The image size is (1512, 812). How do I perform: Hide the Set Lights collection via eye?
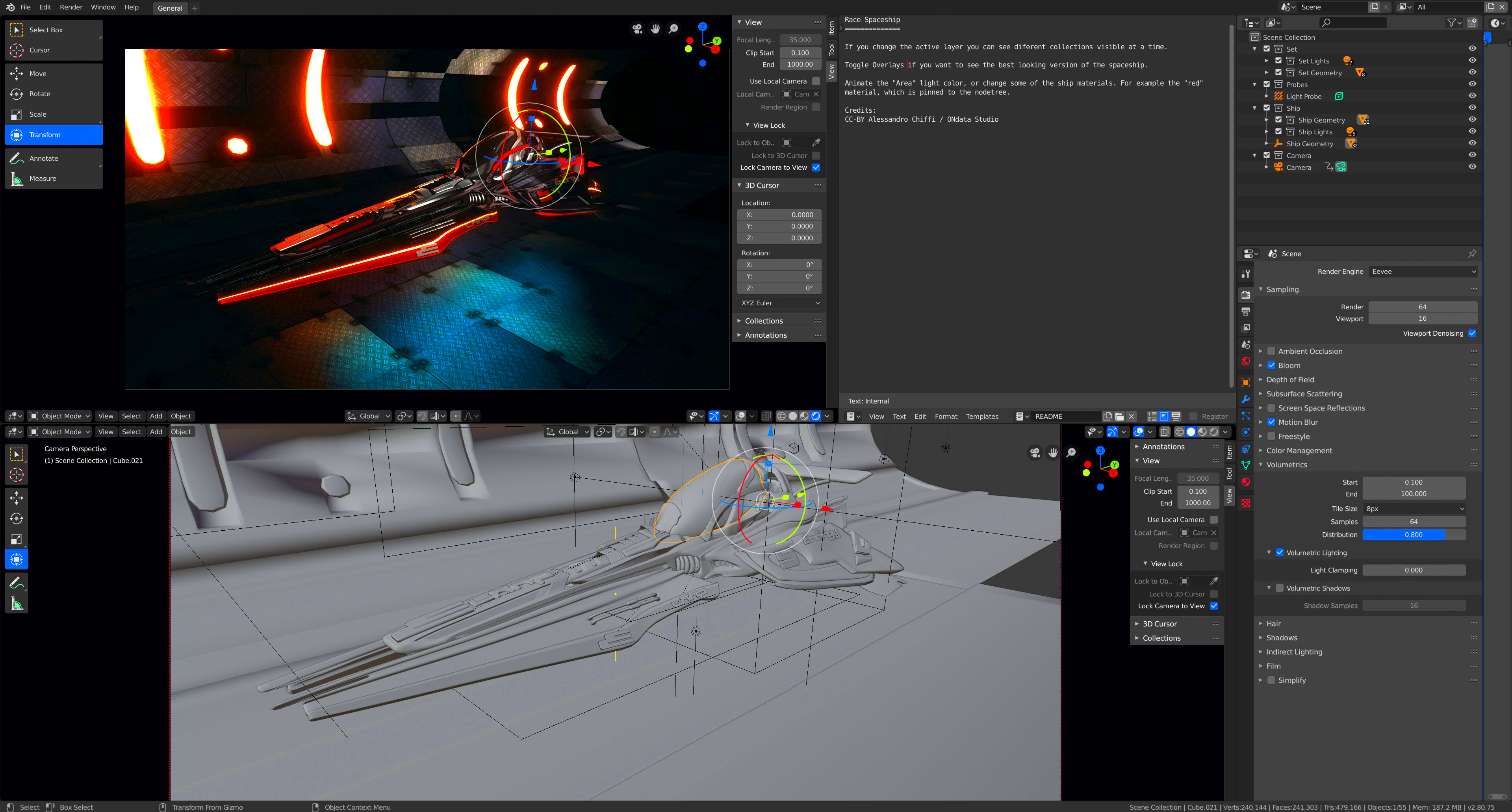1472,61
